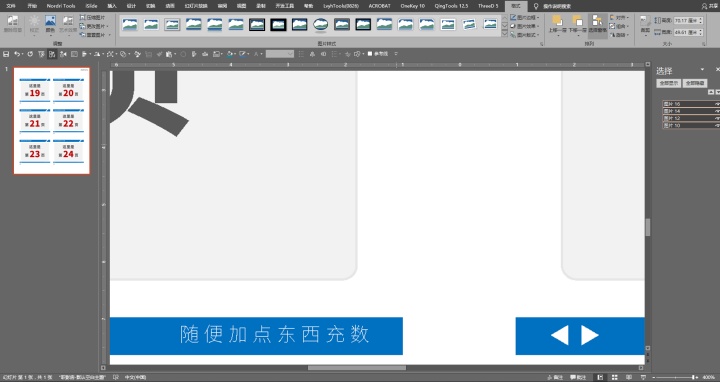The width and height of the screenshot is (720, 382).
Task: Open Picture Border (图片边框) dropdown
Action: pos(525,17)
